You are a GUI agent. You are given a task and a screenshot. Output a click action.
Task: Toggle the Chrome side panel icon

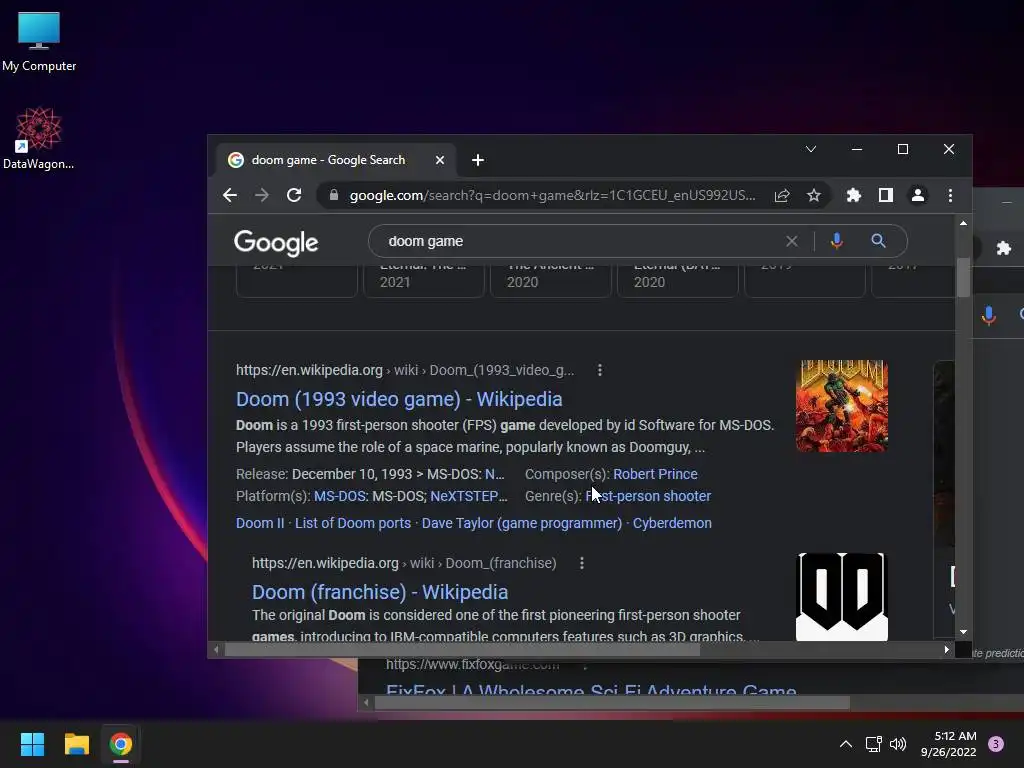[886, 195]
